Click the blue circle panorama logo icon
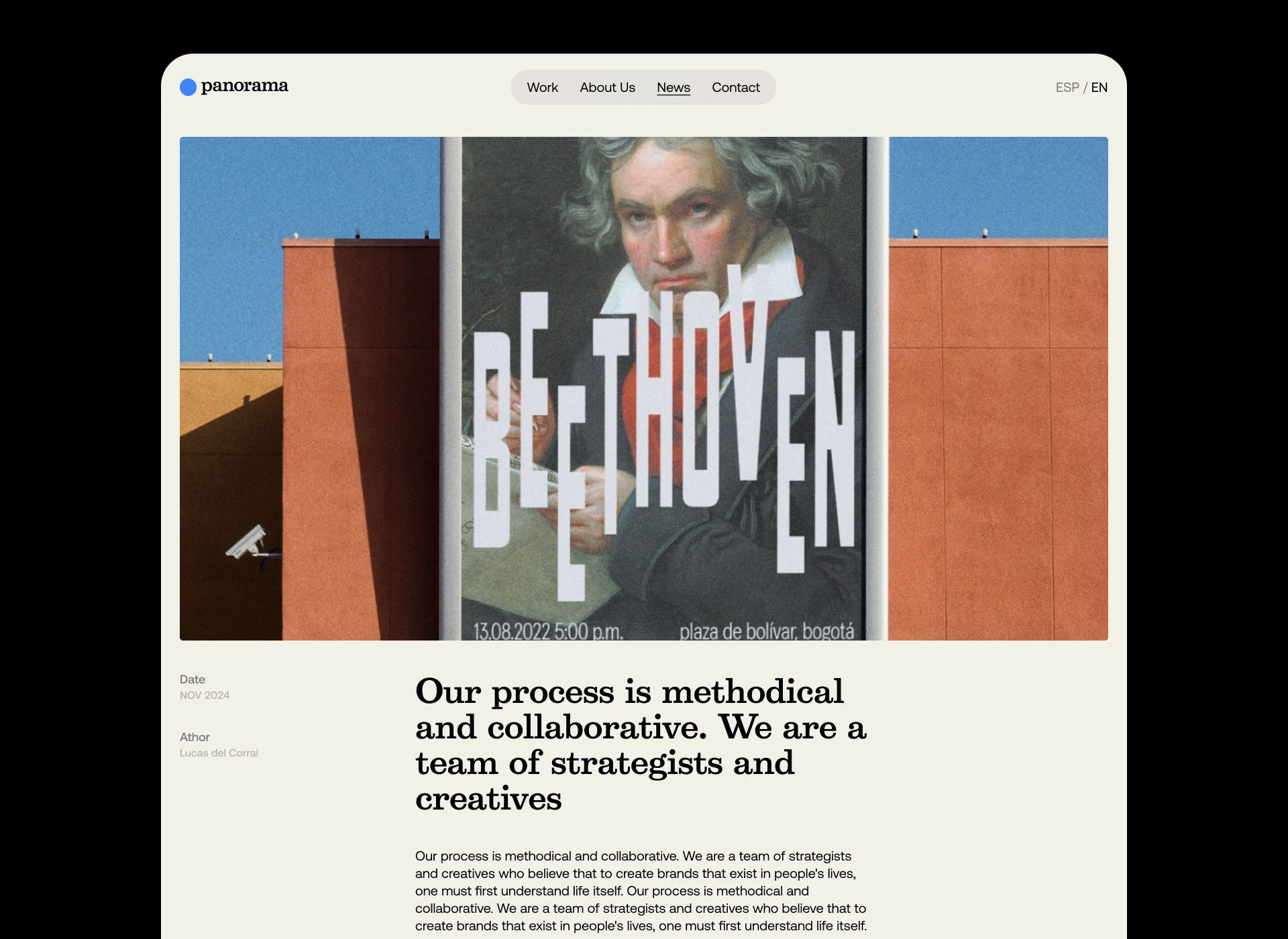Screen dimensions: 1288x939 188,87
